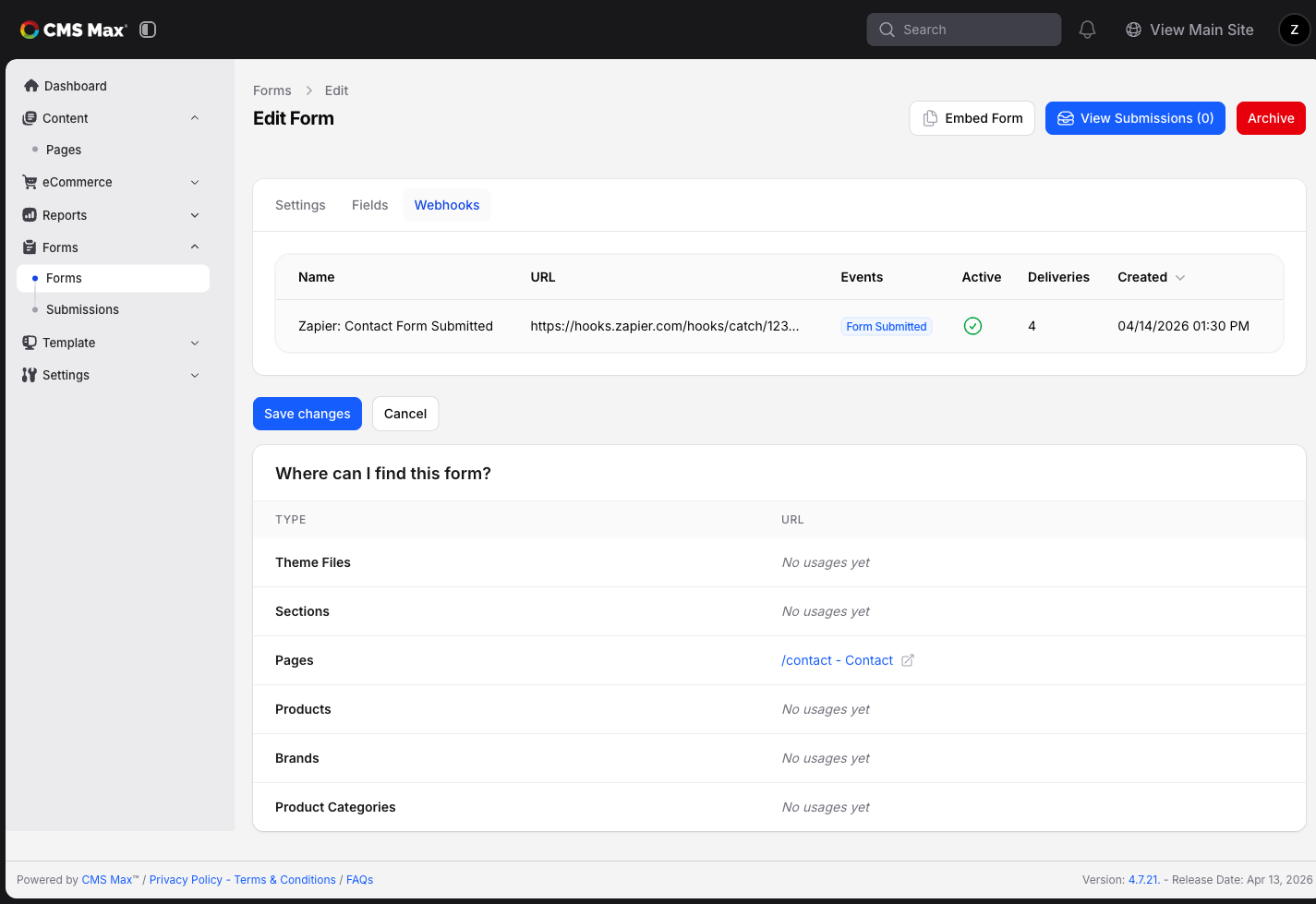
Task: Click the Settings tools icon
Action: point(30,375)
